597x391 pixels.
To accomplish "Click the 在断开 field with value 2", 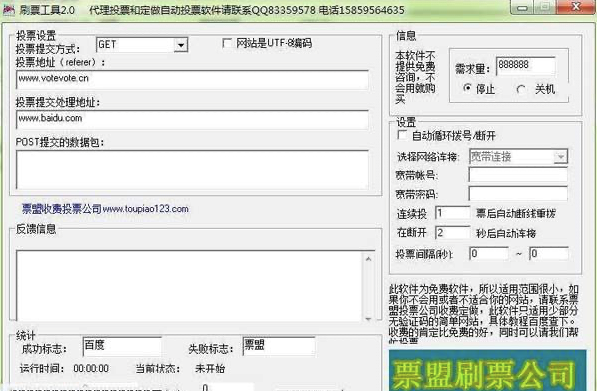I will click(453, 233).
